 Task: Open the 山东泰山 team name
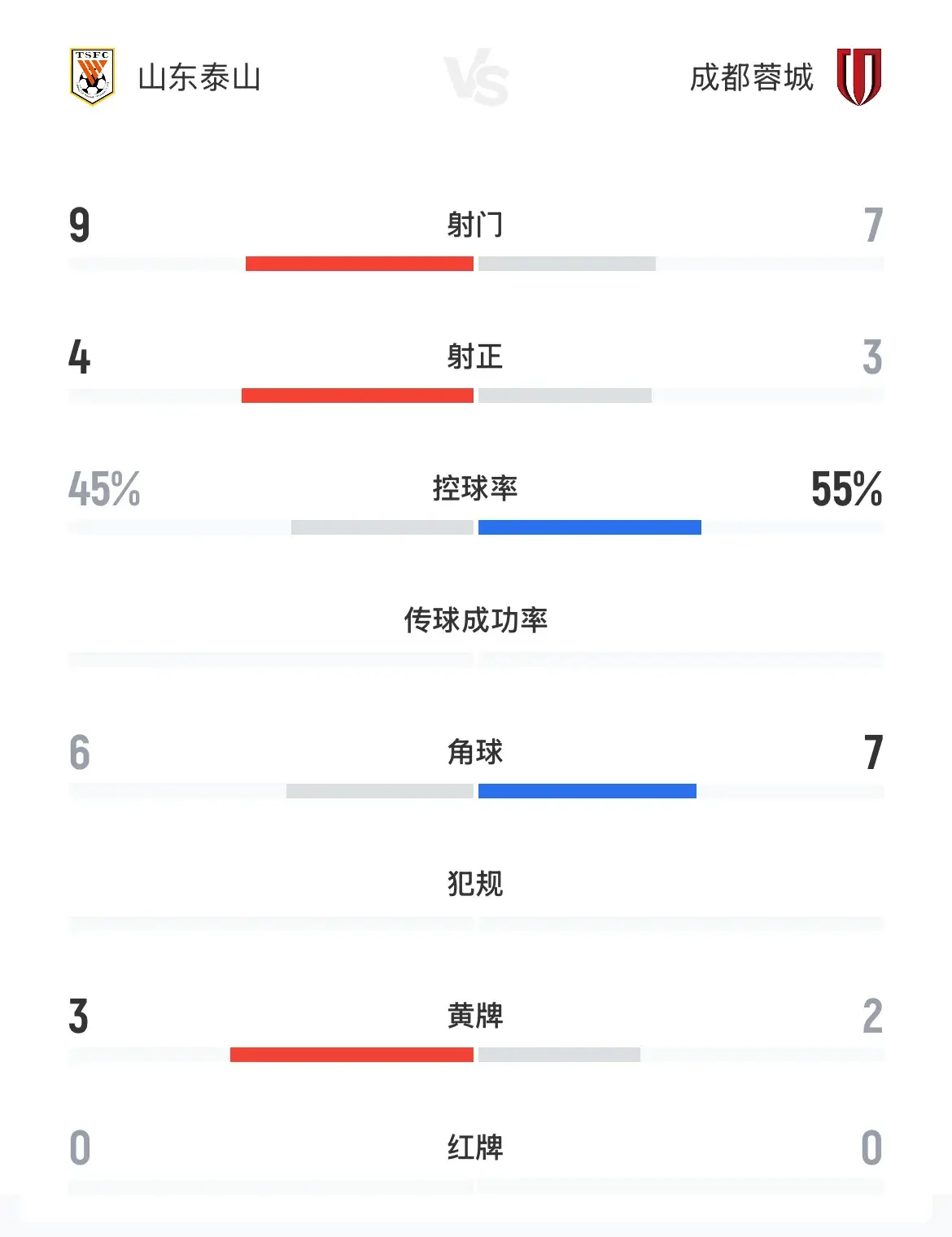pos(199,77)
